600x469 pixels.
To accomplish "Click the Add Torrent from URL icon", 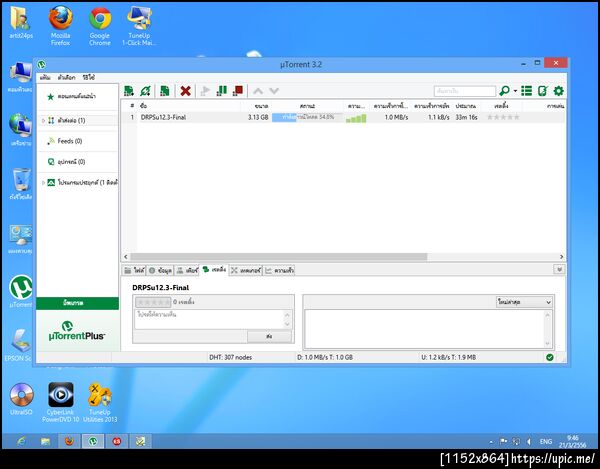I will pyautogui.click(x=145, y=91).
